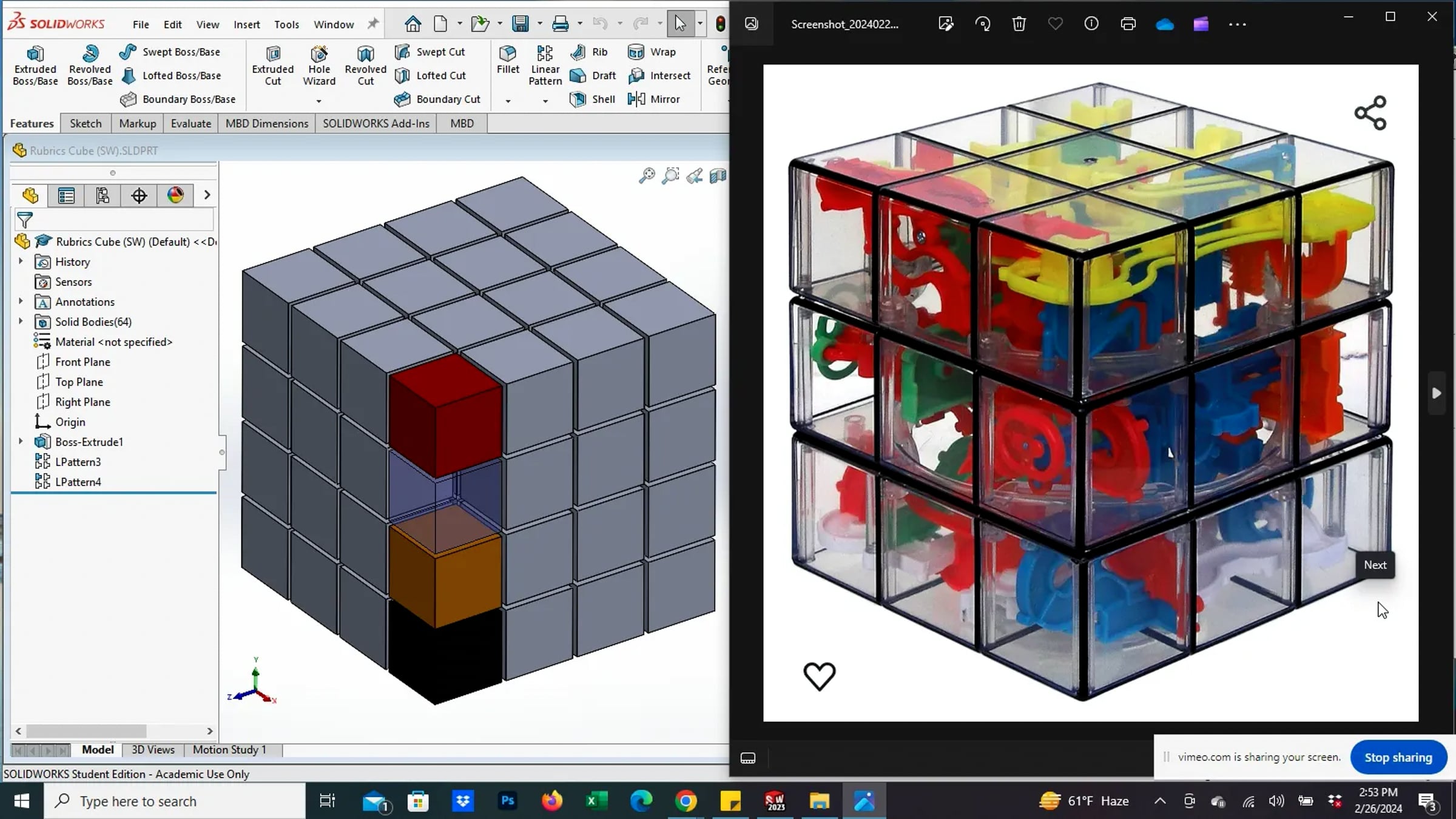The image size is (1456, 819).
Task: Favorite the image via toolbar heart
Action: coord(1055,24)
